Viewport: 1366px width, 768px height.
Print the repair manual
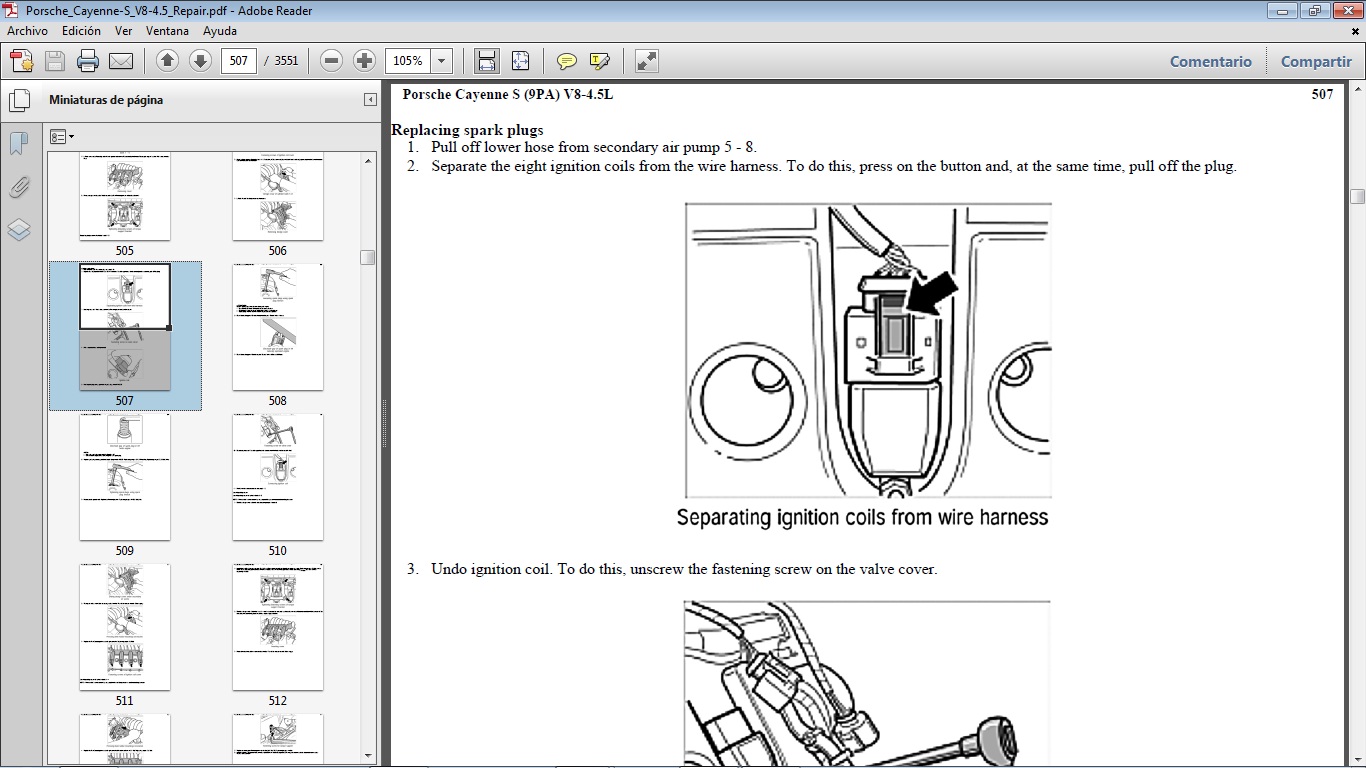[88, 61]
